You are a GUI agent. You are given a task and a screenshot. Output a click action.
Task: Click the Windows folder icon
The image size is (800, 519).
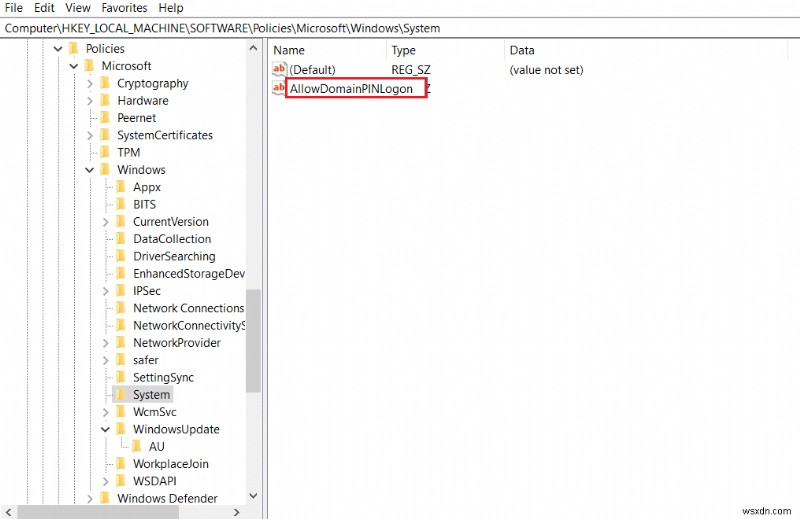(105, 169)
